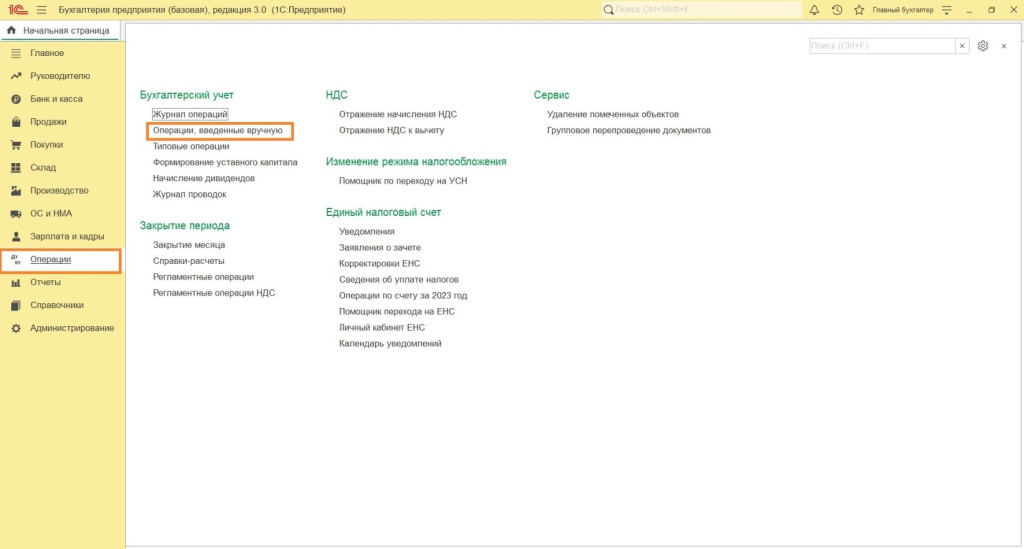Open Операции по счету за 2023 год
The height and width of the screenshot is (549, 1024).
coord(403,296)
